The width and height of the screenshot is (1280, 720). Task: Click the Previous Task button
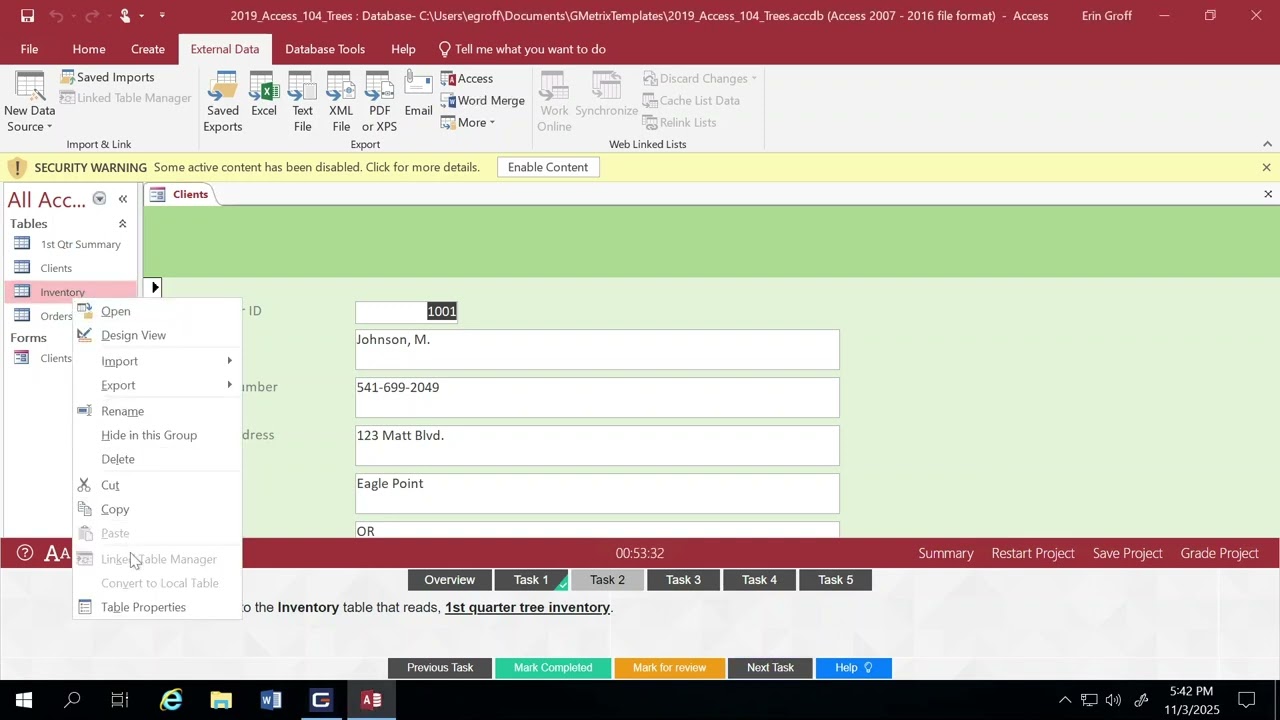(440, 668)
